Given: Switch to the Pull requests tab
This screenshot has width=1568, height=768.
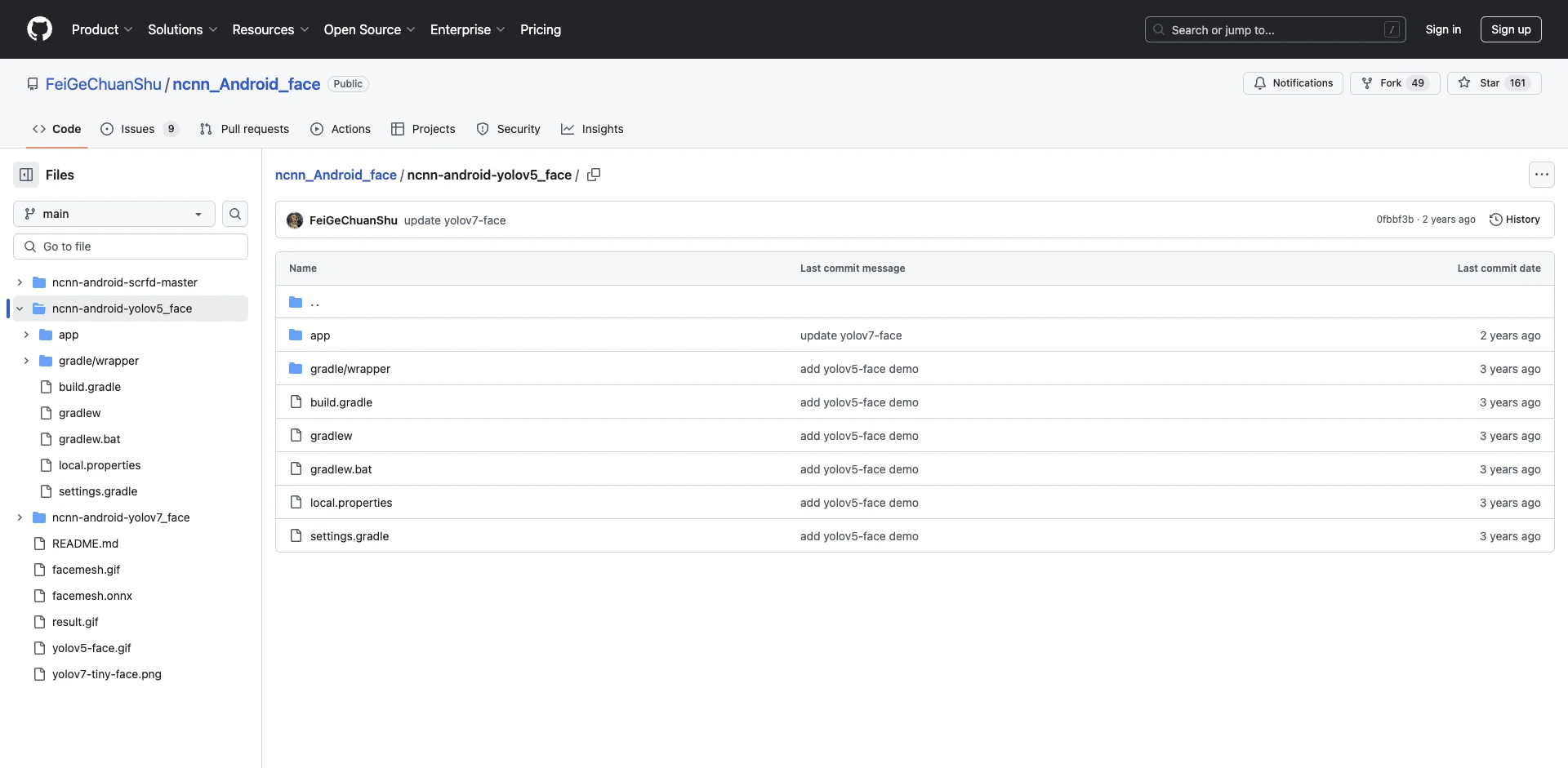Looking at the screenshot, I should [x=244, y=129].
